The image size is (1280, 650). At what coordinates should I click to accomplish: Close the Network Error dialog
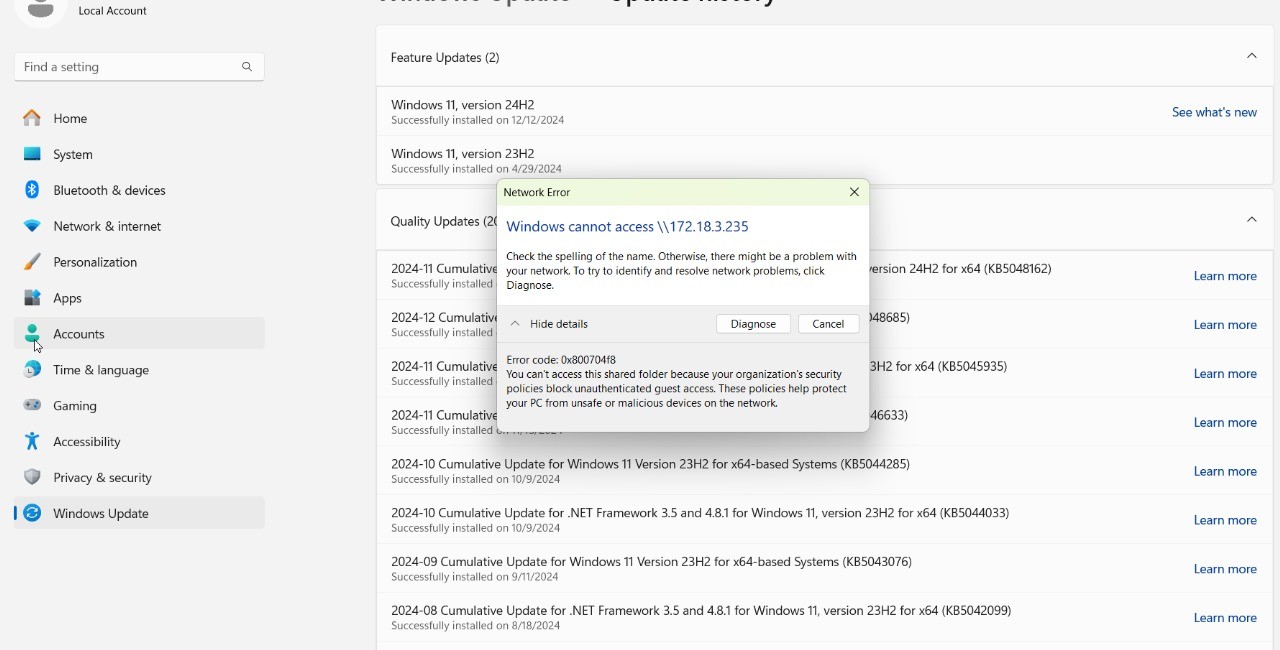(x=854, y=192)
